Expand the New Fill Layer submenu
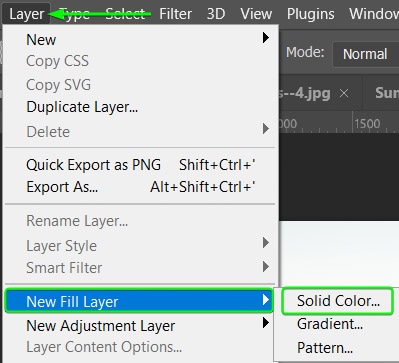Image resolution: width=399 pixels, height=363 pixels. 139,301
